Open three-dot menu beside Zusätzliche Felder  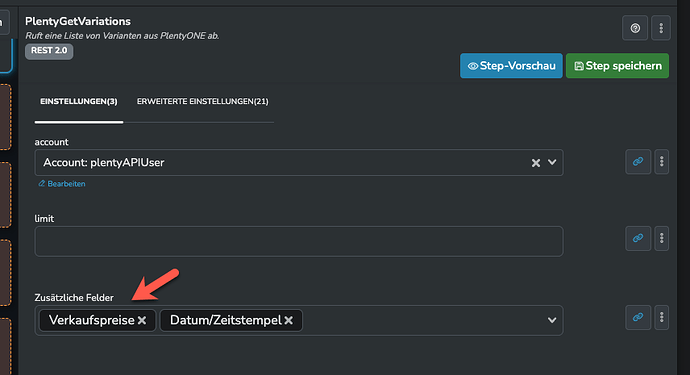[x=661, y=317]
